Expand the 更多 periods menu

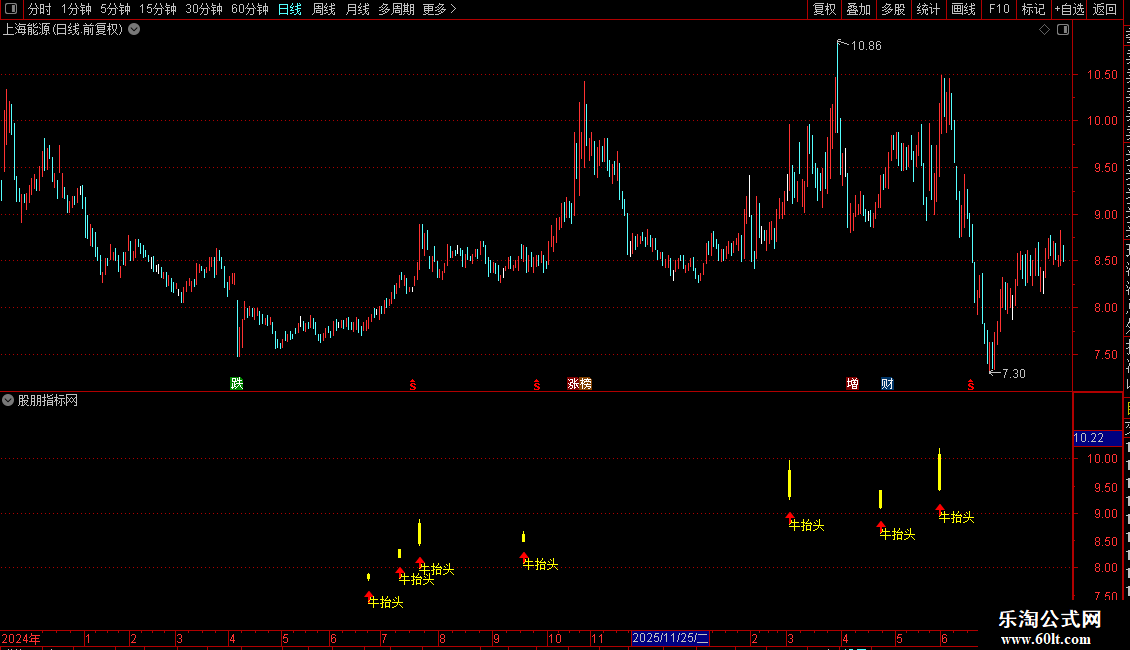tap(439, 9)
